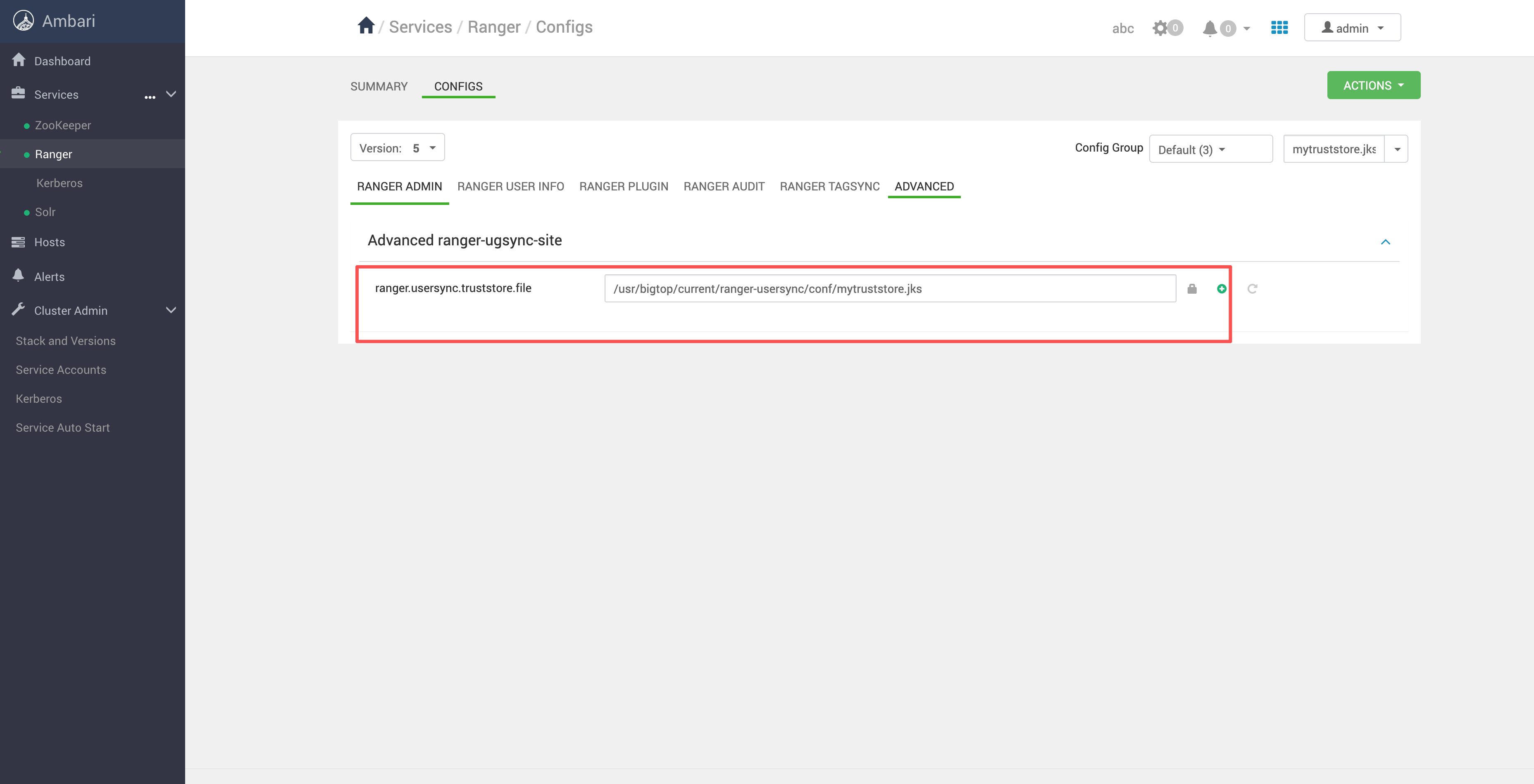Collapse Advanced ranger-ugsync-site section
Screen dimensions: 1534x784
[1385, 242]
